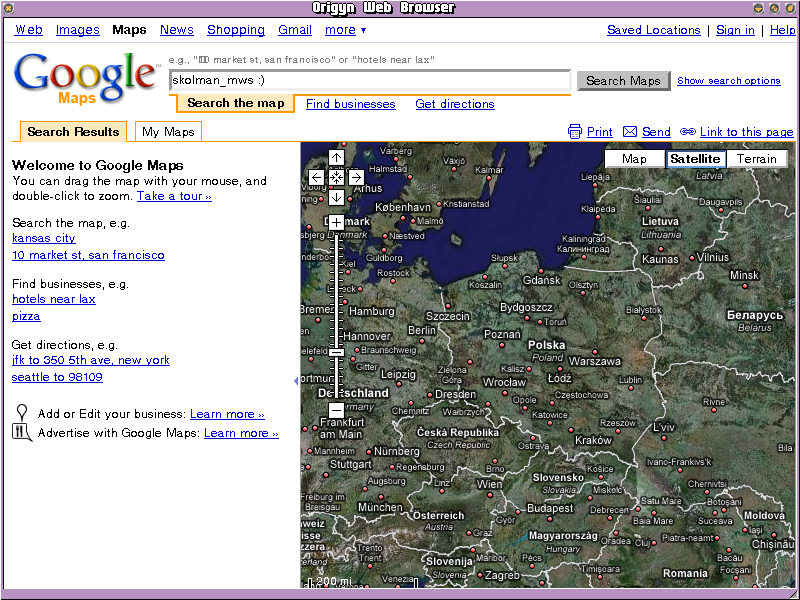Open the Gmail navigation link
800x600 pixels.
coord(295,30)
